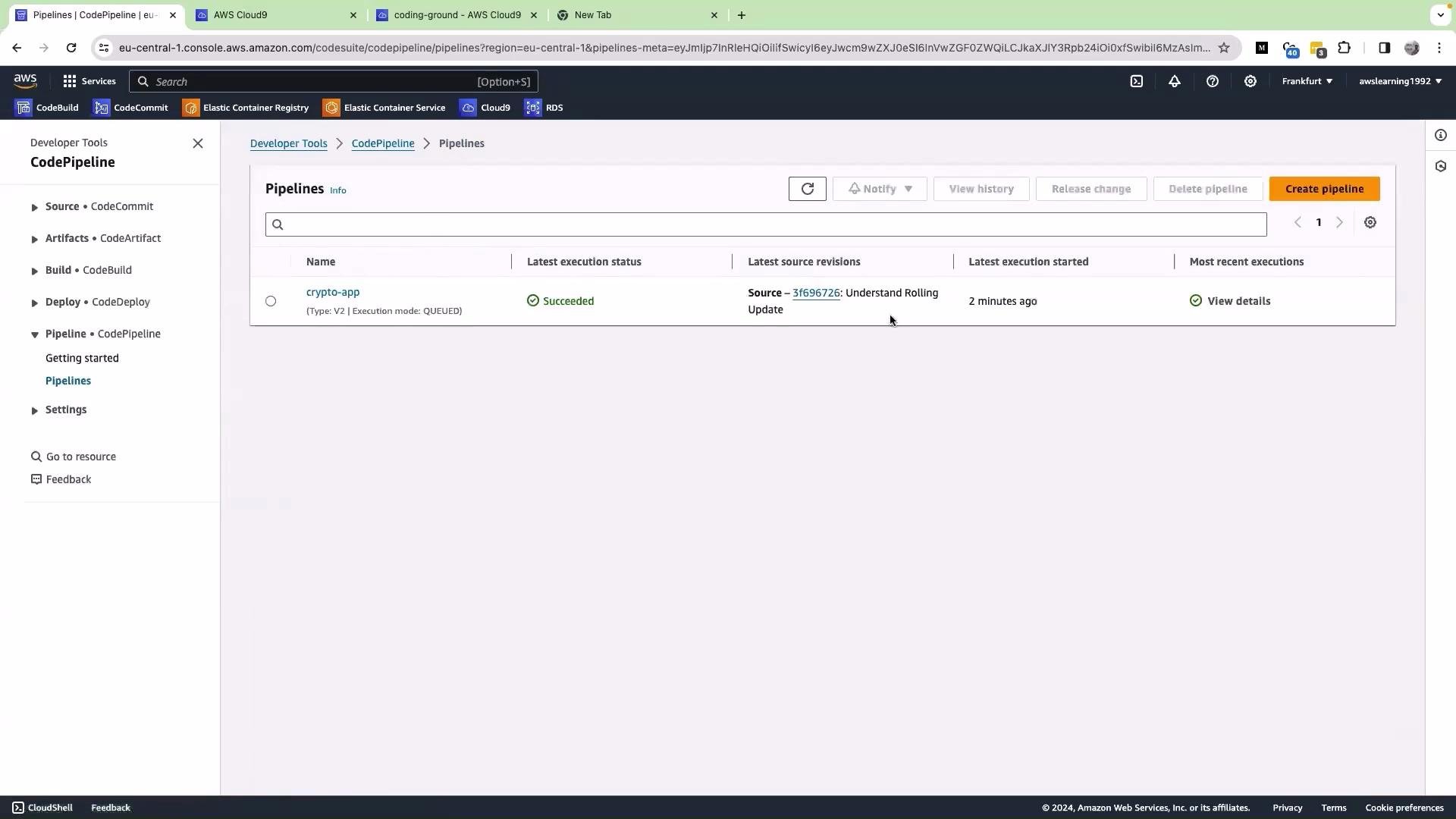Open the Elastic Container Registry shortcut
Image resolution: width=1456 pixels, height=819 pixels.
tap(246, 108)
